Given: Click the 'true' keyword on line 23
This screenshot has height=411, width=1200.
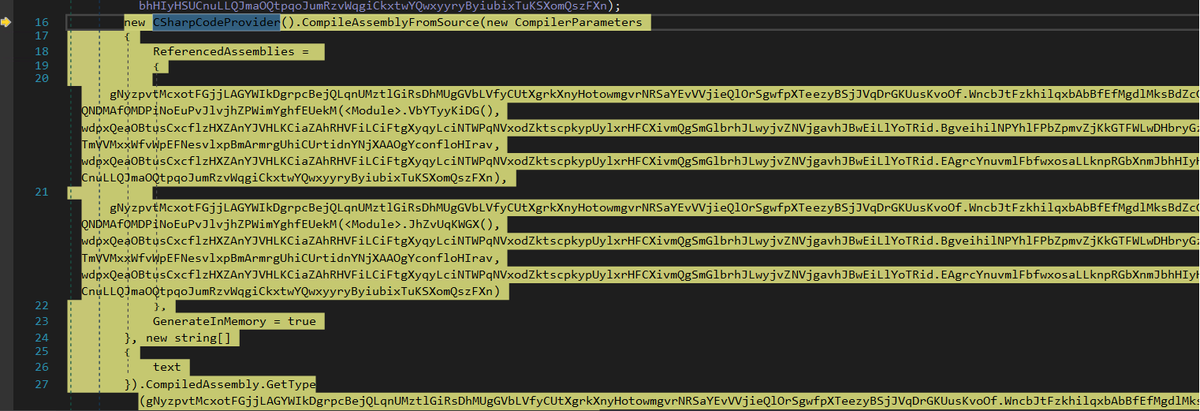Looking at the screenshot, I should click(x=302, y=321).
